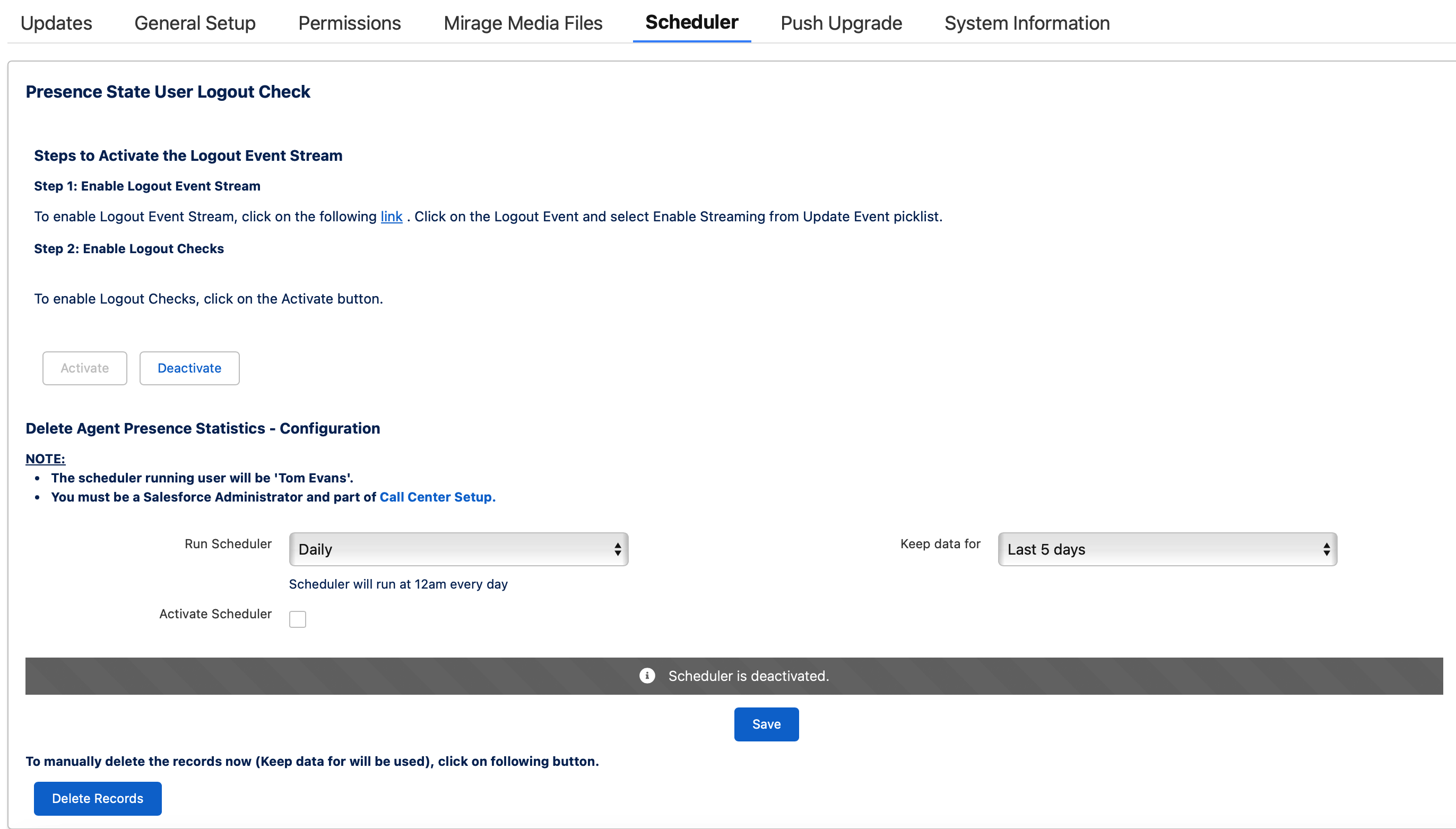Switch to the General Setup tab

point(195,23)
